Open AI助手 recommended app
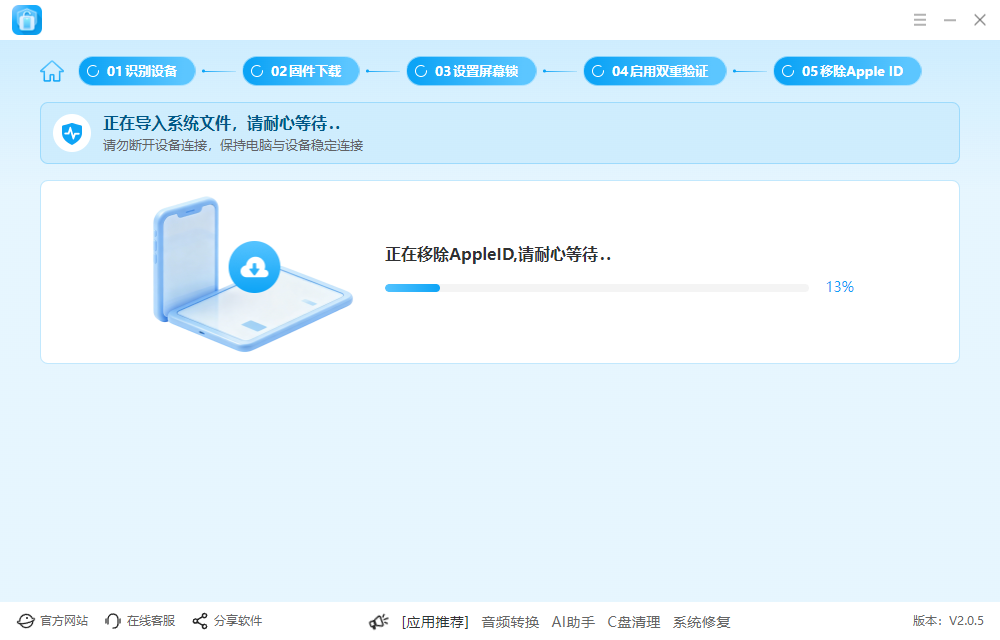 [x=573, y=622]
